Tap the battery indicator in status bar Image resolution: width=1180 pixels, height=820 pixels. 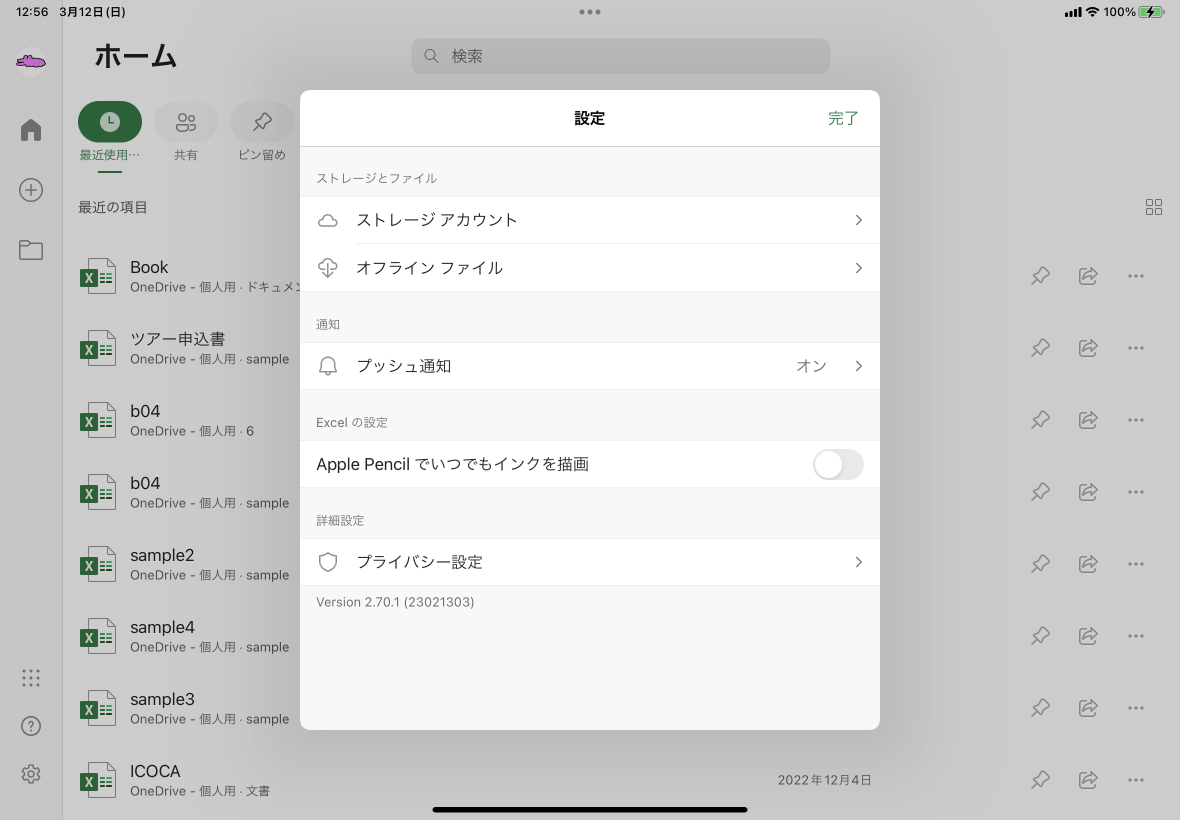pos(1151,12)
